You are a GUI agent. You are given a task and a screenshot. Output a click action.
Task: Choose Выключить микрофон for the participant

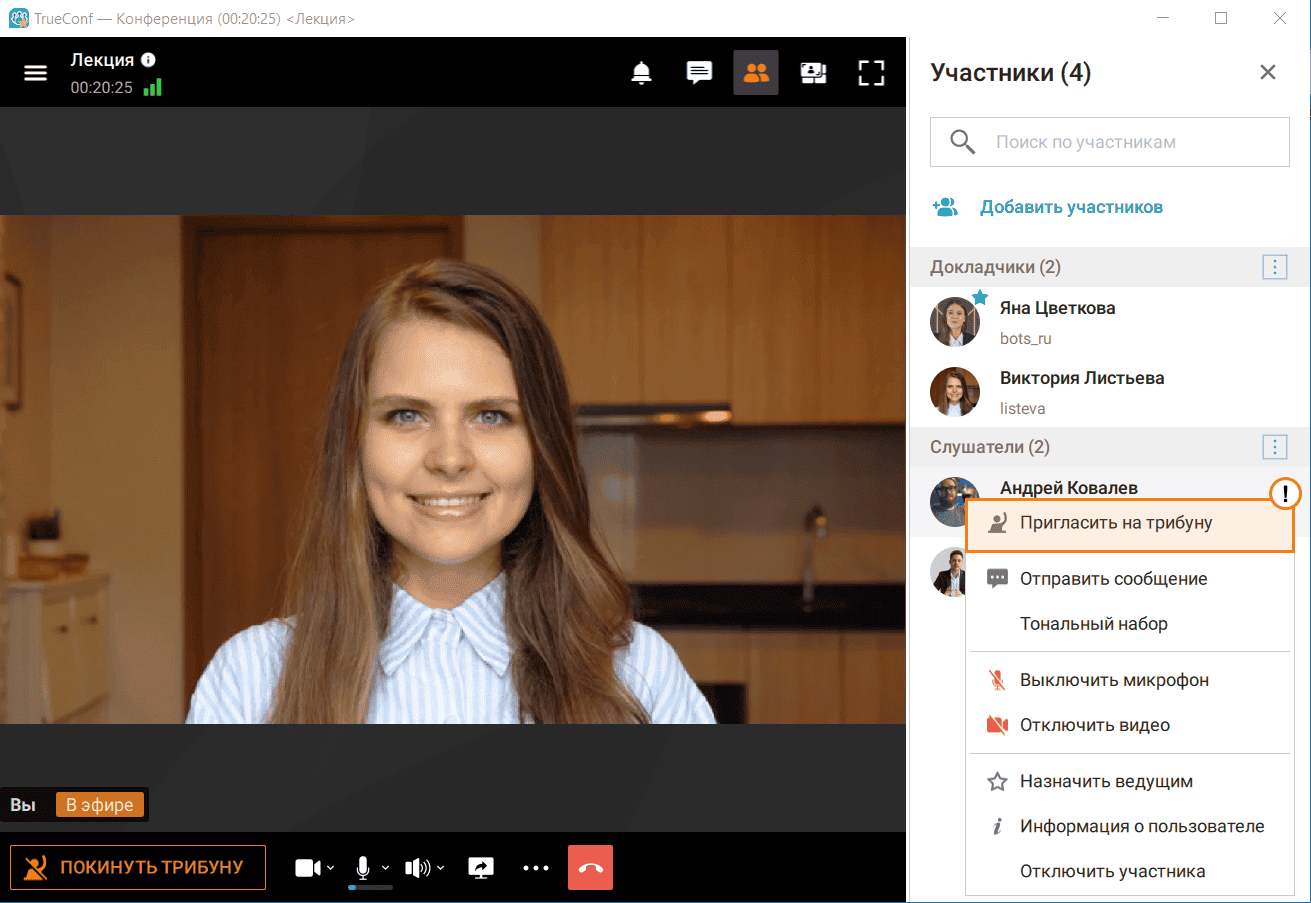pos(1130,680)
